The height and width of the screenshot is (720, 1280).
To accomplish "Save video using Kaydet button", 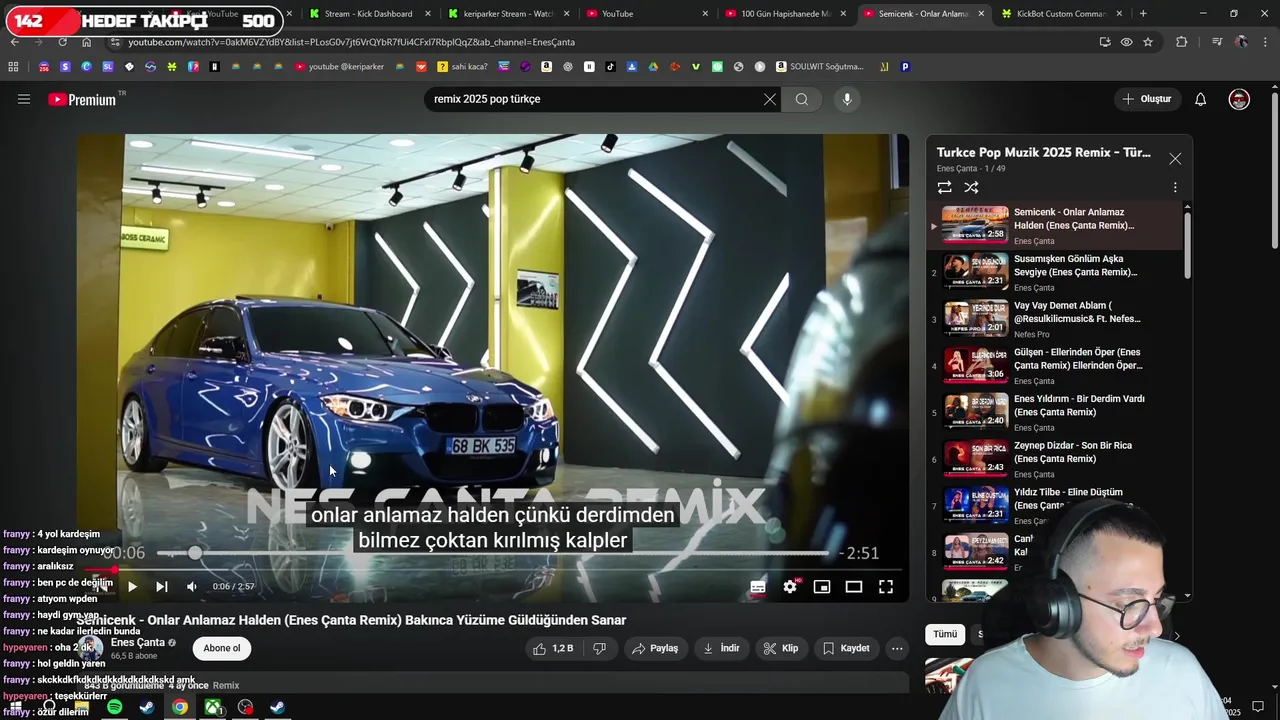I will tap(846, 648).
